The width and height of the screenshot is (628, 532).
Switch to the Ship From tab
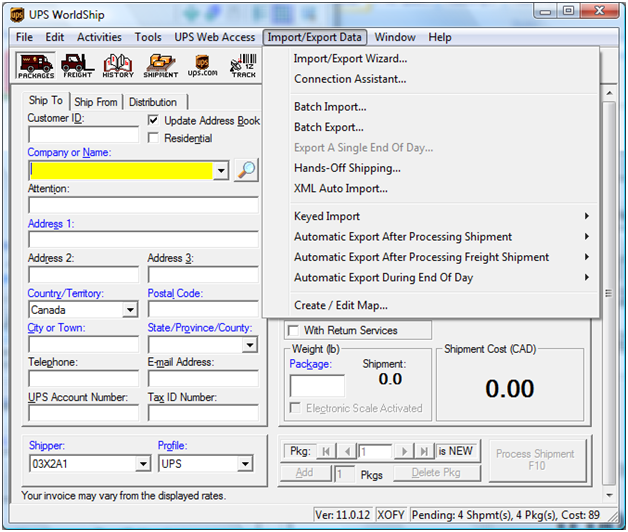coord(96,102)
